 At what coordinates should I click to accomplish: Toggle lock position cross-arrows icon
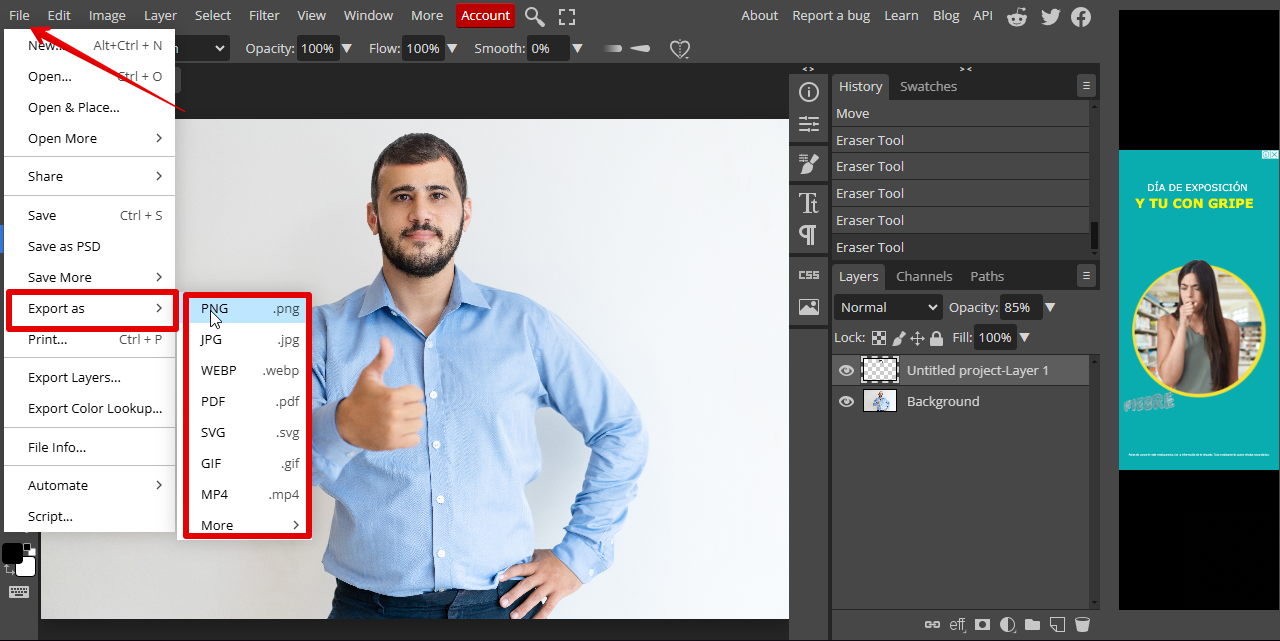pyautogui.click(x=917, y=338)
